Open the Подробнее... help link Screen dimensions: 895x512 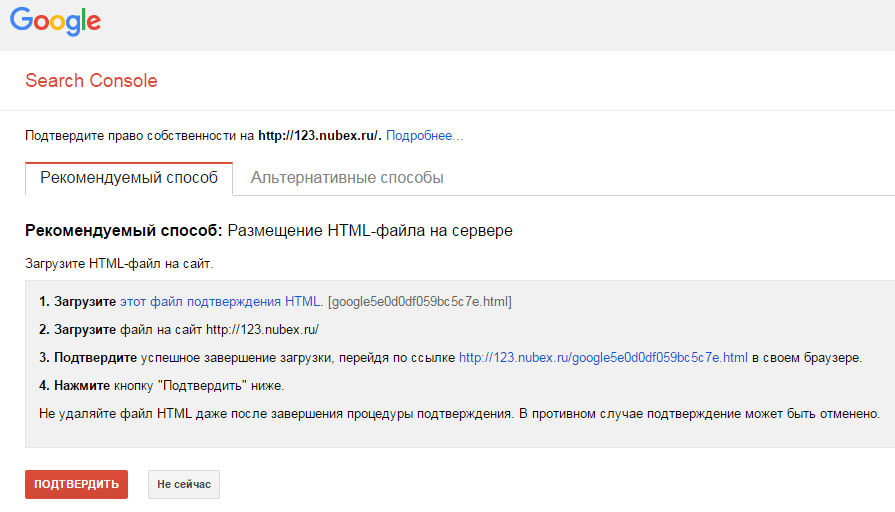(425, 136)
